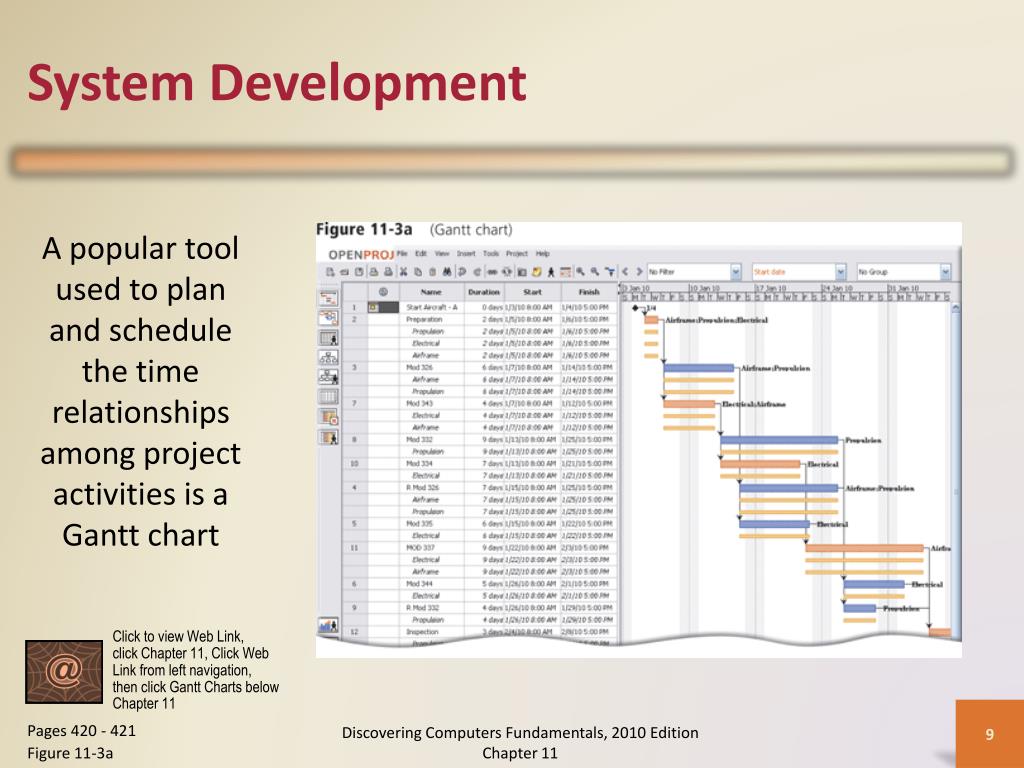Click row number 1 header

pos(355,307)
